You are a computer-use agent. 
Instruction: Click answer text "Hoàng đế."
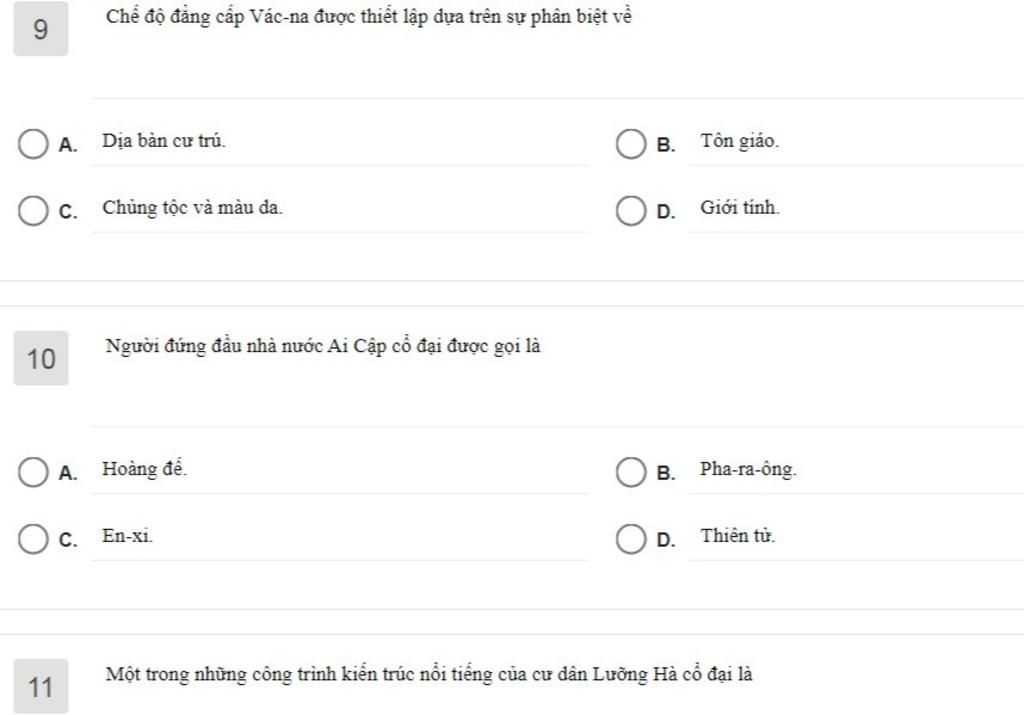pos(144,469)
